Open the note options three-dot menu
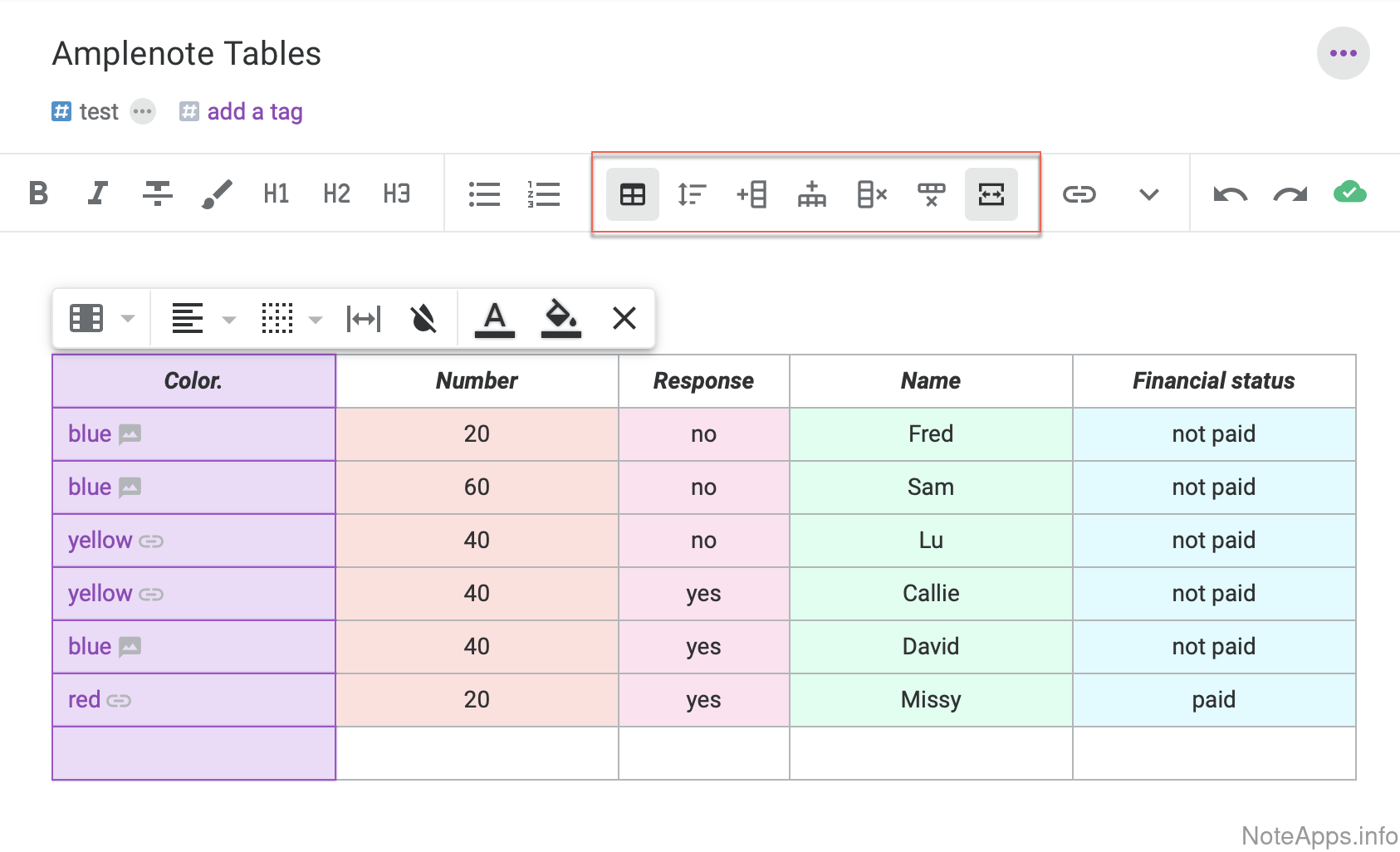The image size is (1400, 852). click(x=1343, y=53)
